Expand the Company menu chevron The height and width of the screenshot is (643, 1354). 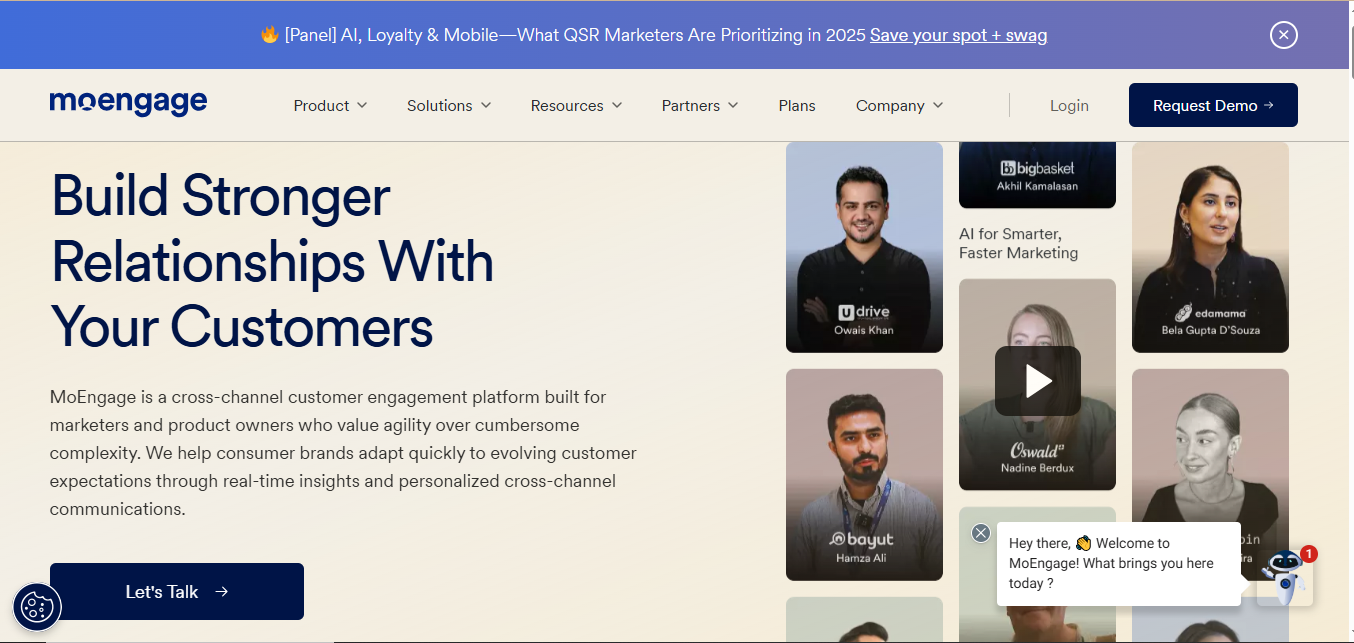(938, 105)
